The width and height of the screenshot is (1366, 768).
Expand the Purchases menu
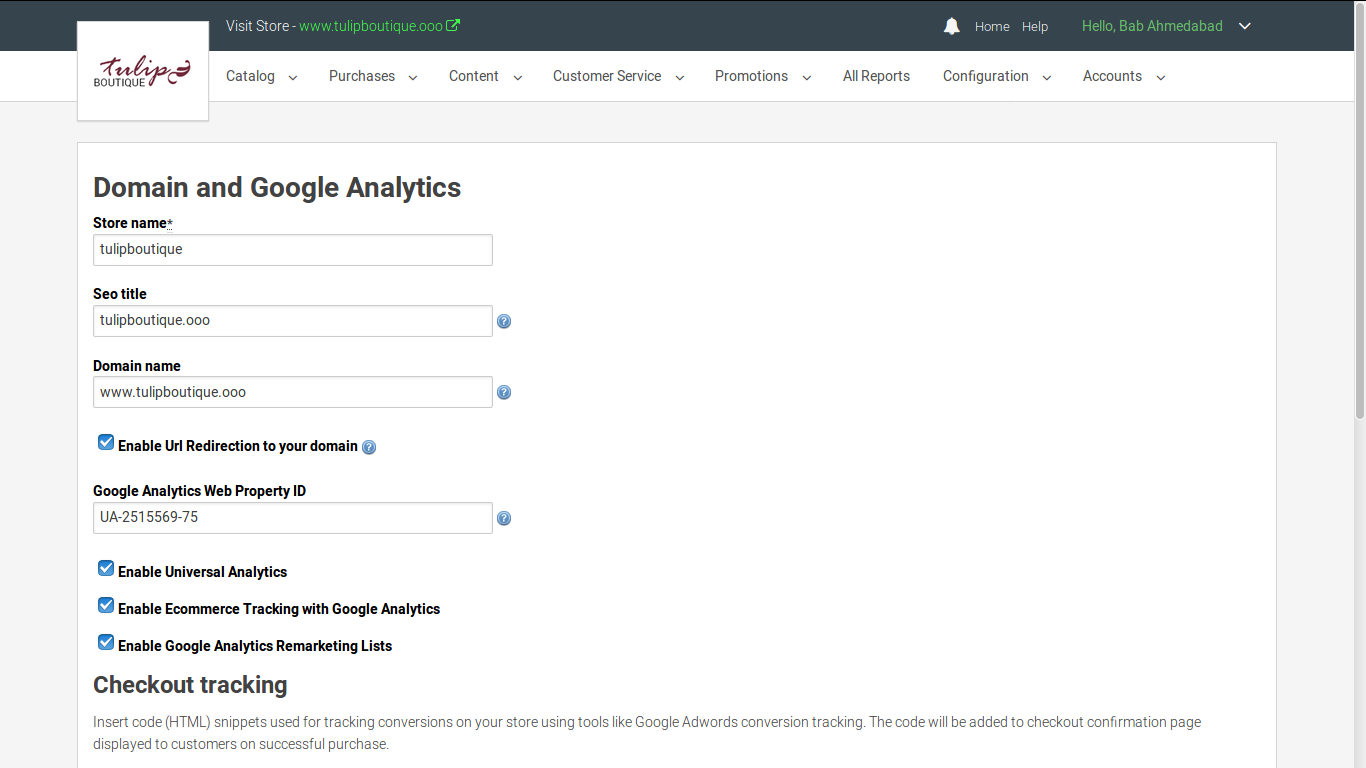[373, 76]
